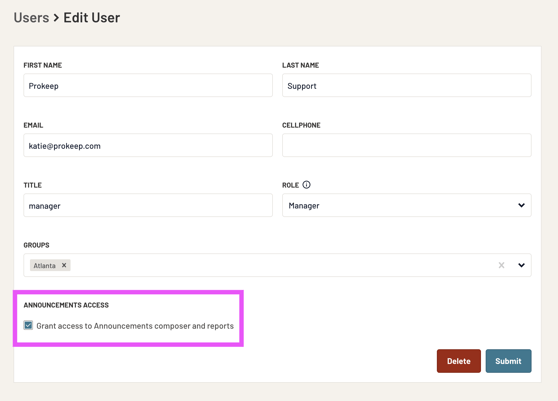This screenshot has height=401, width=558.
Task: Click the Edit User breadcrumb title
Action: pyautogui.click(x=91, y=18)
